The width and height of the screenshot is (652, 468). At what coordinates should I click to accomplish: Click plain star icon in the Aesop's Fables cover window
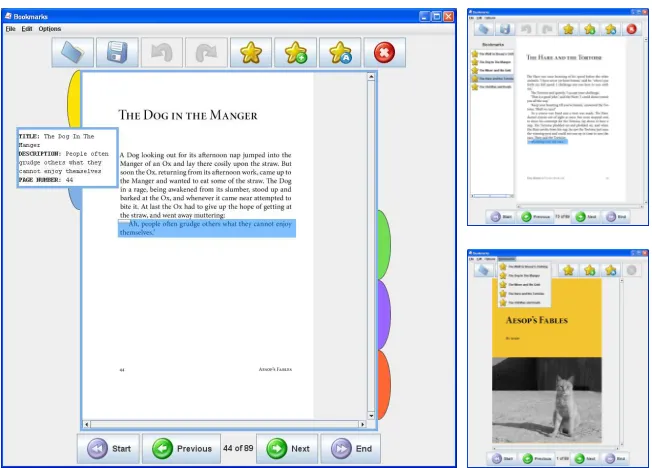[568, 270]
